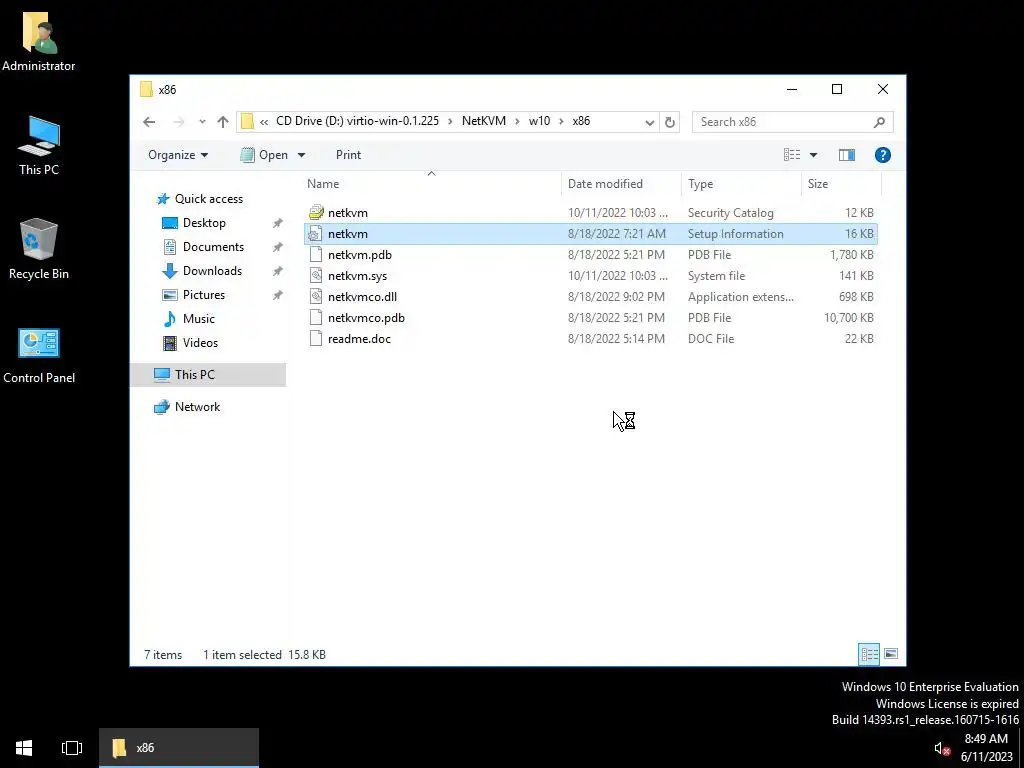Sort by Size column header
1024x768 pixels.
pos(841,184)
